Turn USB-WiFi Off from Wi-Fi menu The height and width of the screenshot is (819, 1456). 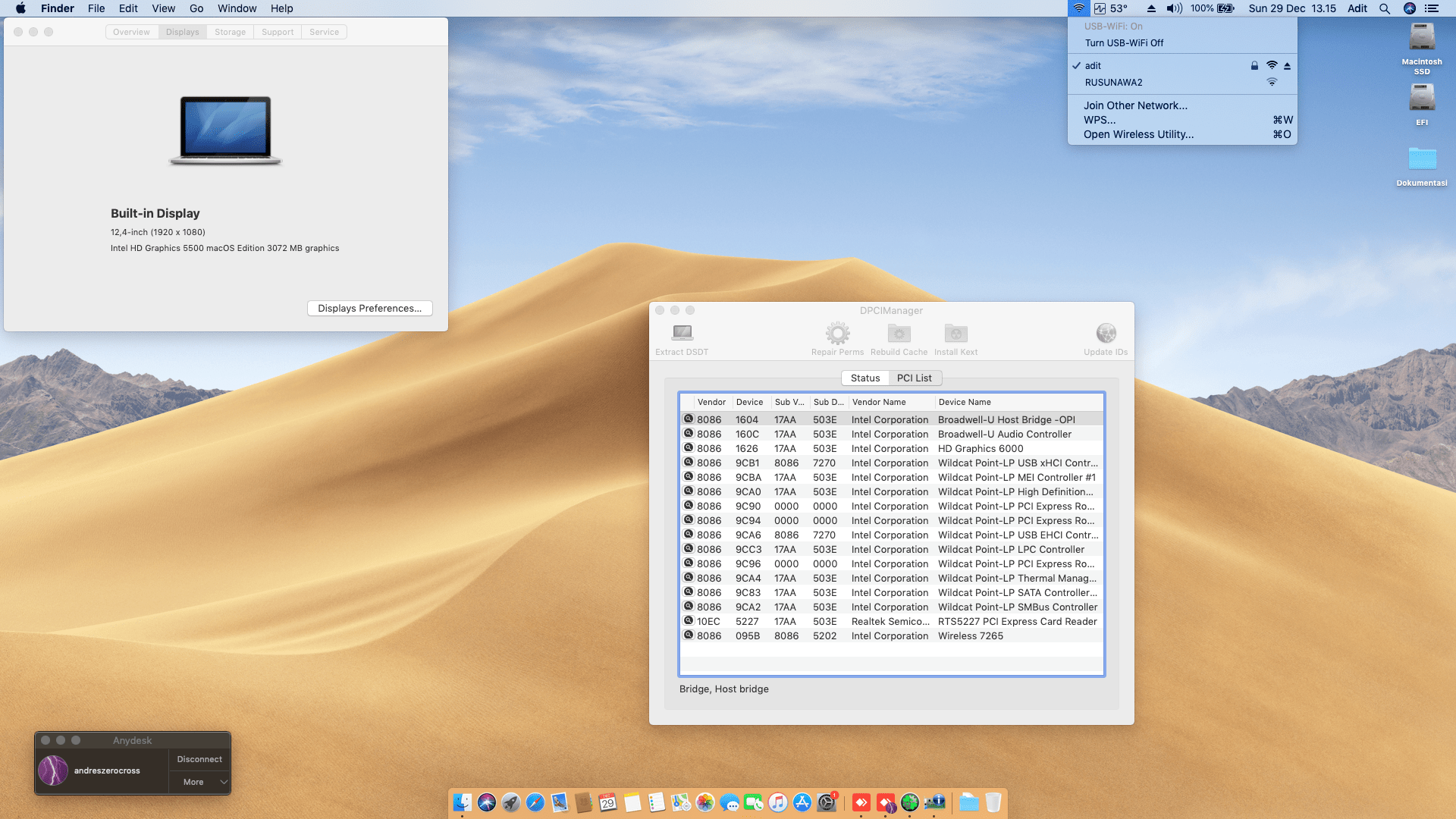(1124, 43)
